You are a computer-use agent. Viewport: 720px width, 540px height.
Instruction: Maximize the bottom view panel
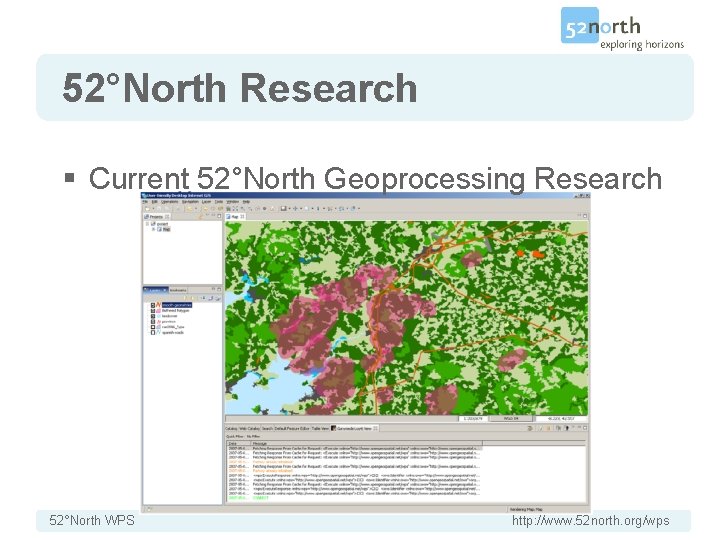(x=585, y=428)
